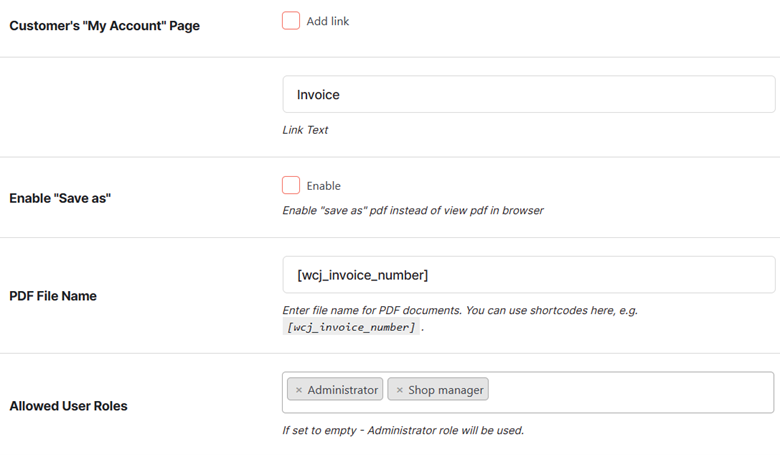780x455 pixels.
Task: Click the "Enable" label beside the checkbox
Action: tap(323, 186)
